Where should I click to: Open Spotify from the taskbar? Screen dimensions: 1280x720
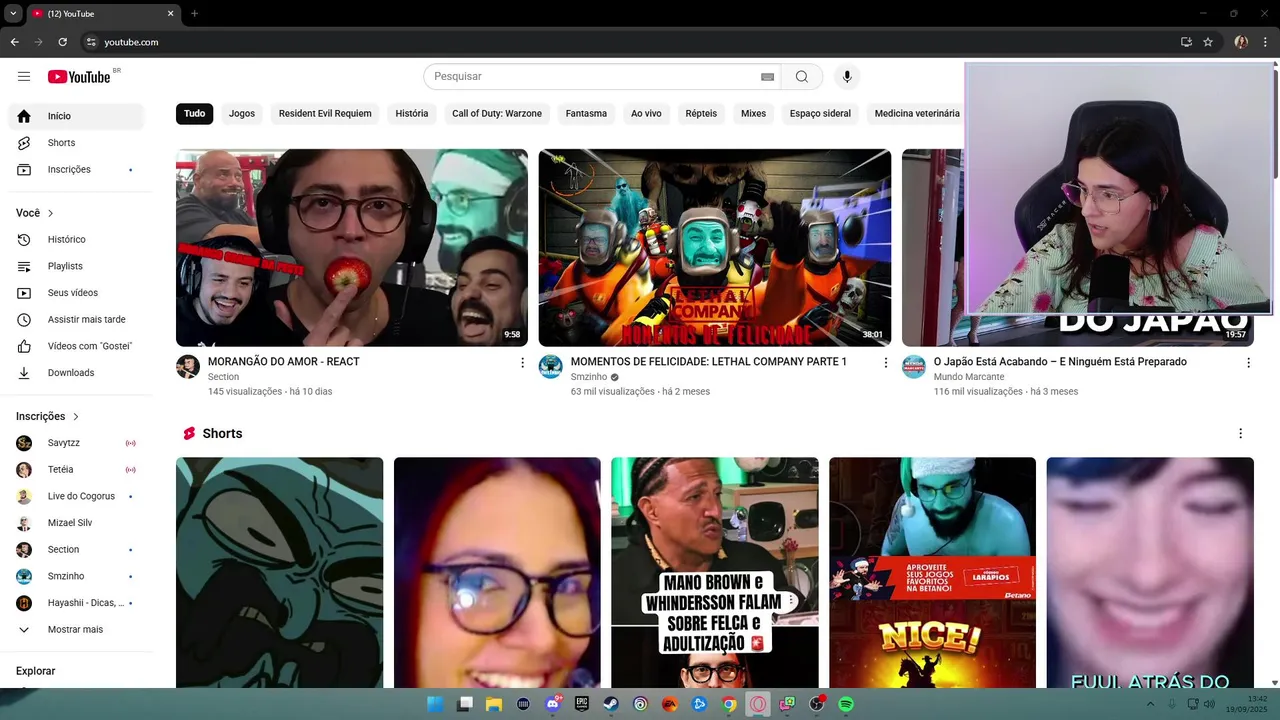pyautogui.click(x=846, y=704)
